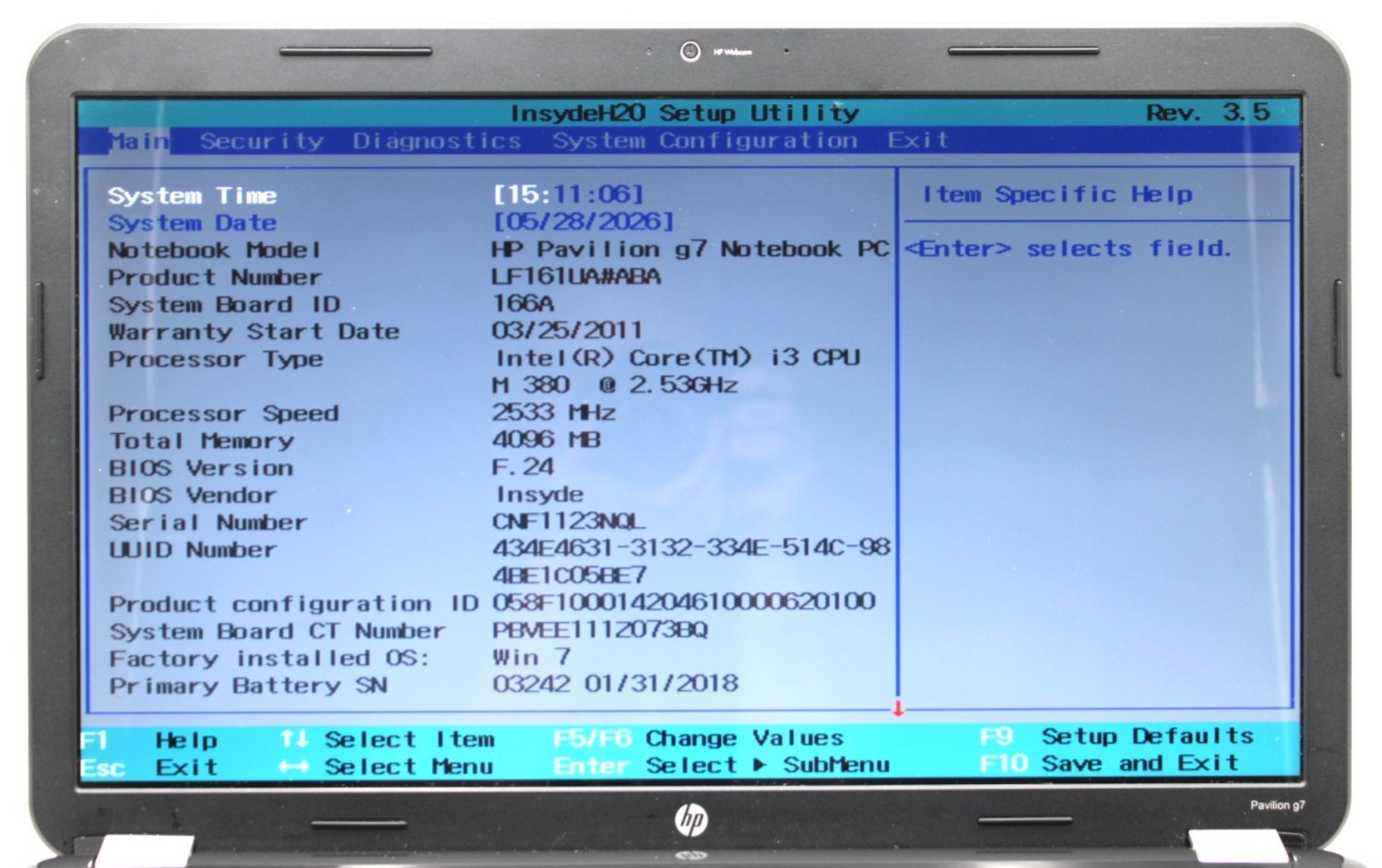Click the F.24 BIOS version value

coord(524,466)
